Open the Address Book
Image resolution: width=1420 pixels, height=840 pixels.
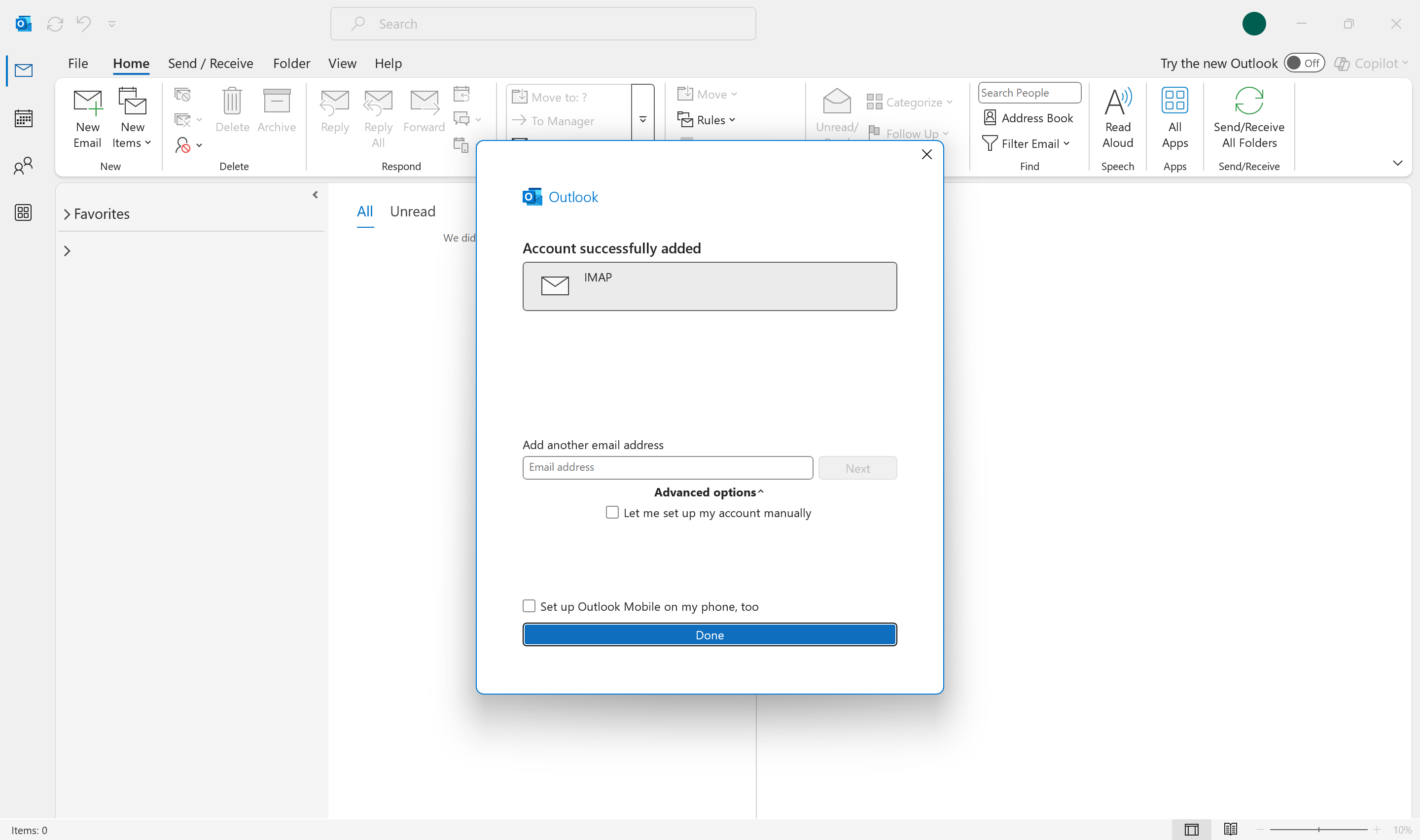coord(1029,118)
